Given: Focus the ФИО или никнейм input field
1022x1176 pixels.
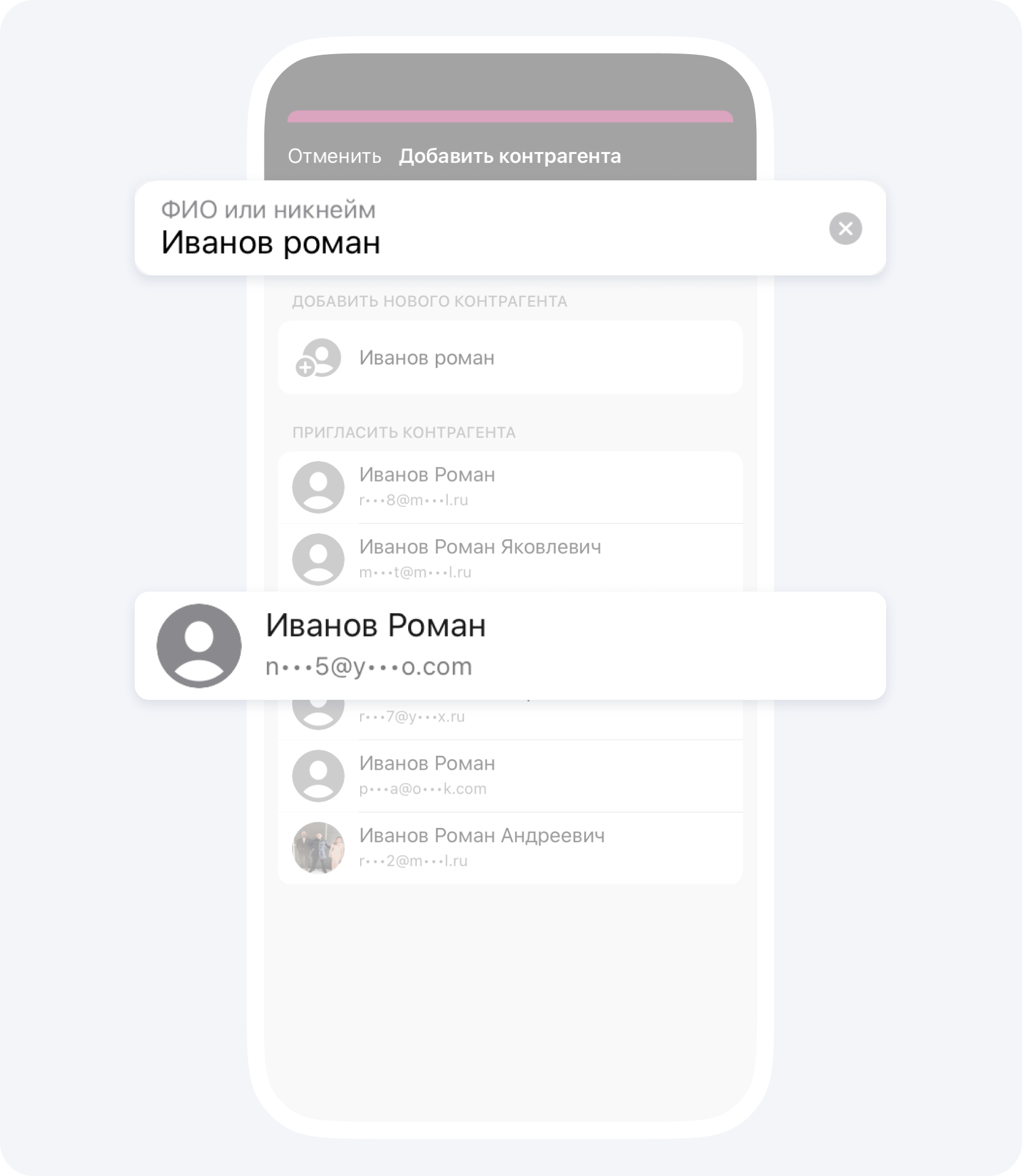Looking at the screenshot, I should tap(481, 228).
